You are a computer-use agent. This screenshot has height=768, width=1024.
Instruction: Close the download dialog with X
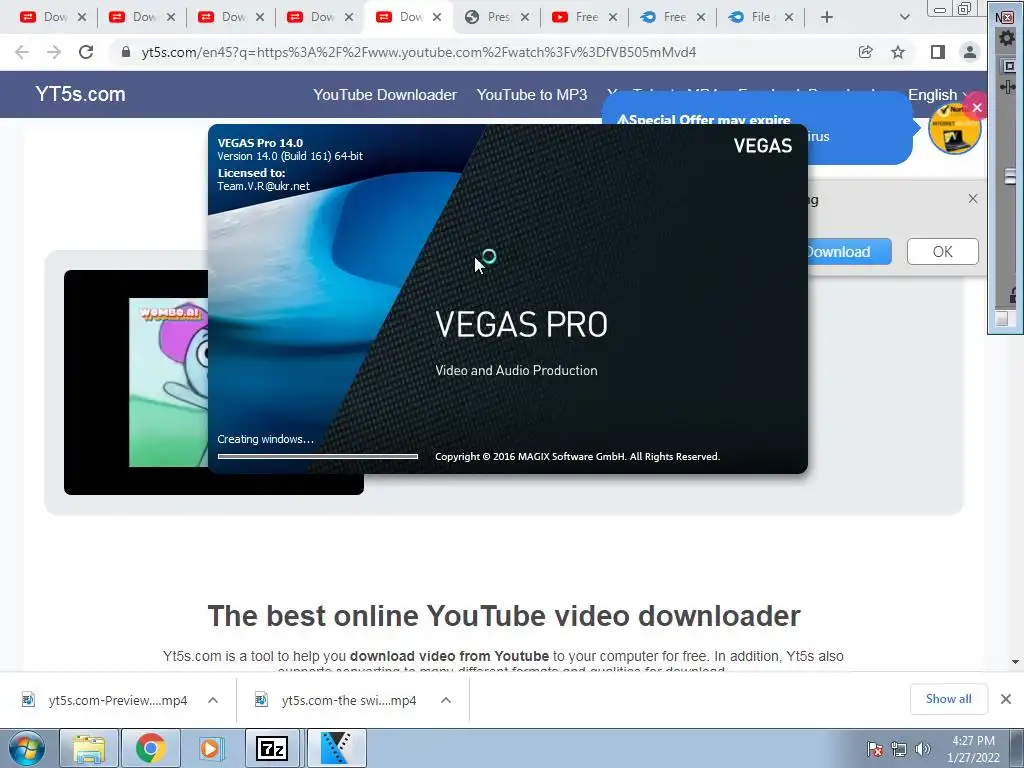point(972,199)
